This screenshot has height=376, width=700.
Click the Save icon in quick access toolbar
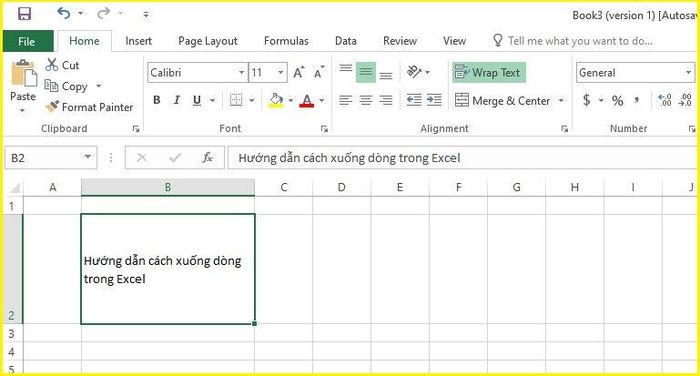coord(24,14)
